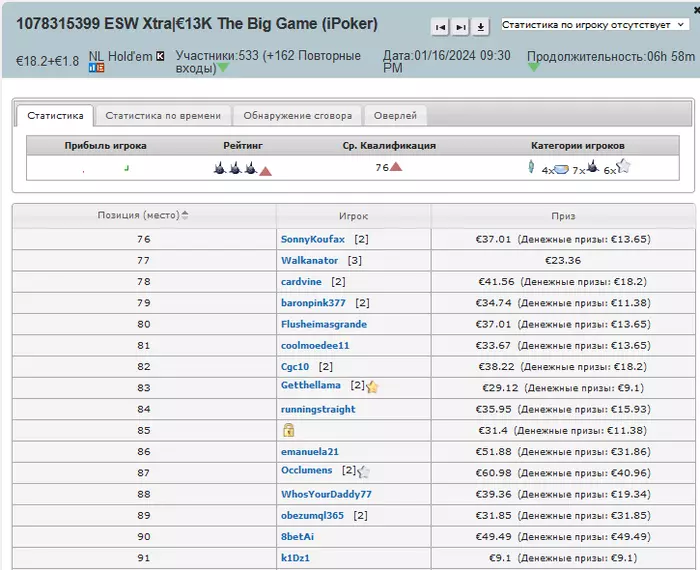
Task: Click the tournament title ESW Xtra €13K
Action: 197,24
